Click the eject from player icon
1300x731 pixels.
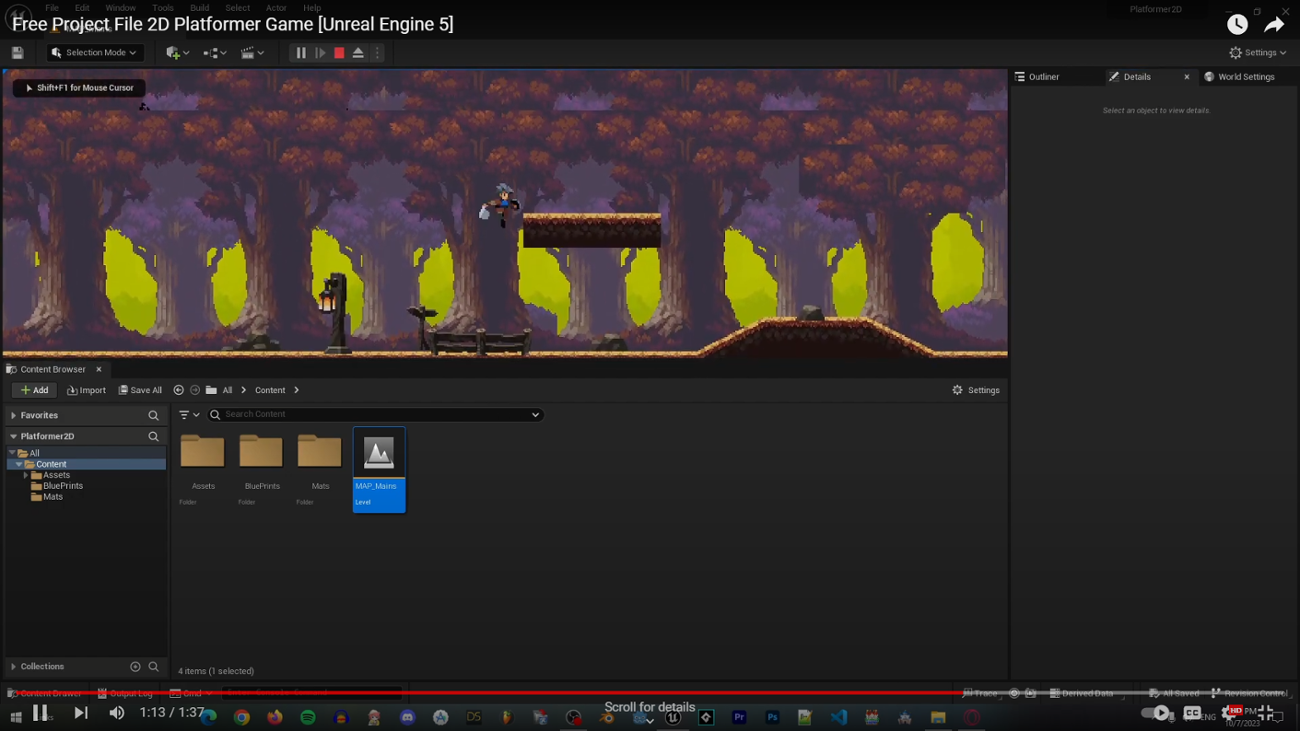click(x=358, y=53)
